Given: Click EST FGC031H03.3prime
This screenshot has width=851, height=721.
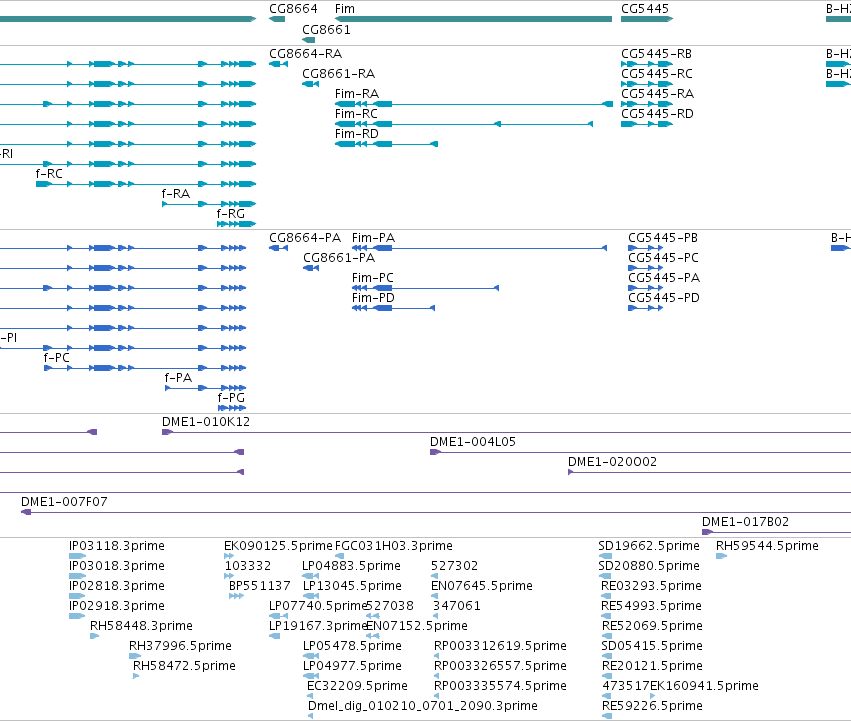Looking at the screenshot, I should 394,546.
